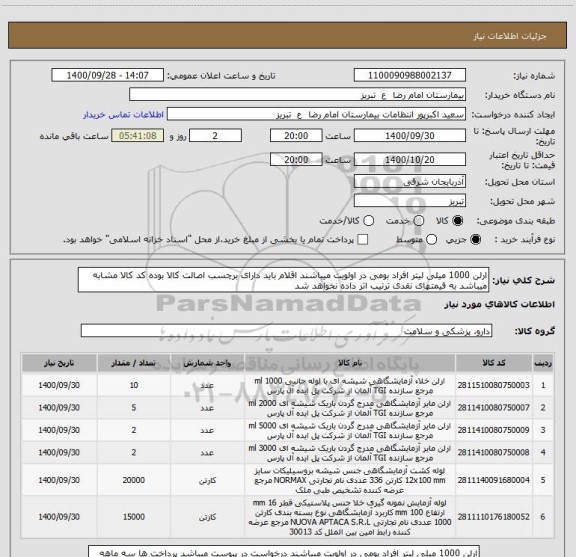576x557 pixels.
Task: Click the تعداد / مقدار column header
Action: point(134,363)
